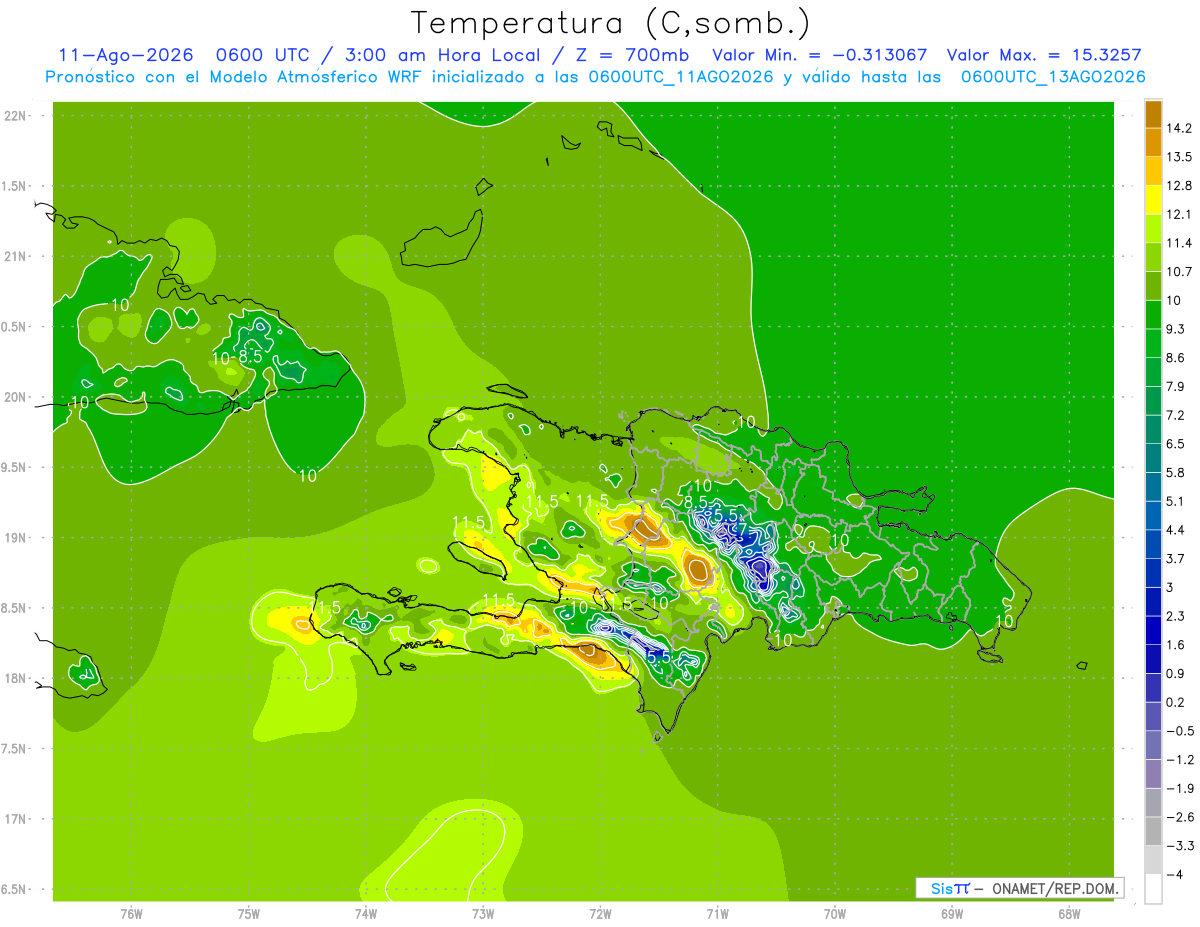
Task: Click the '7.9' colorbar label
Action: [x=1177, y=386]
